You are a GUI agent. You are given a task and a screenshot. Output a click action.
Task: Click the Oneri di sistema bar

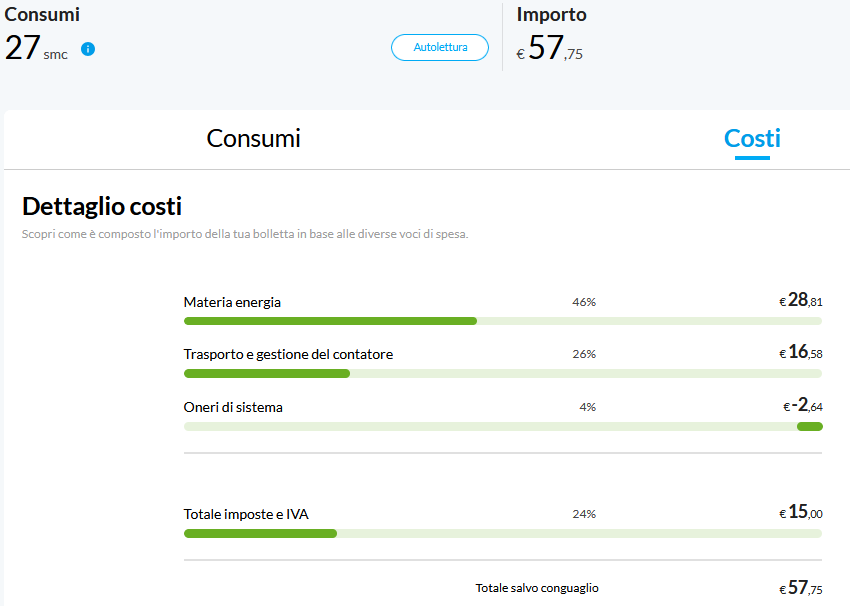[x=502, y=426]
